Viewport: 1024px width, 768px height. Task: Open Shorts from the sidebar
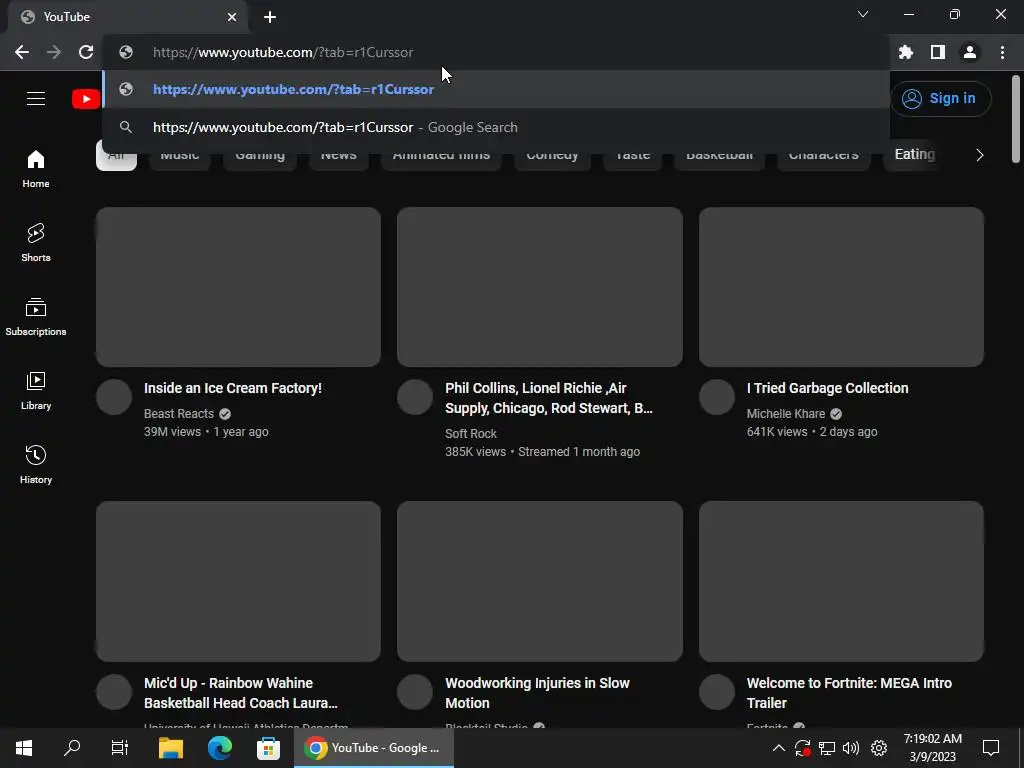[x=36, y=243]
